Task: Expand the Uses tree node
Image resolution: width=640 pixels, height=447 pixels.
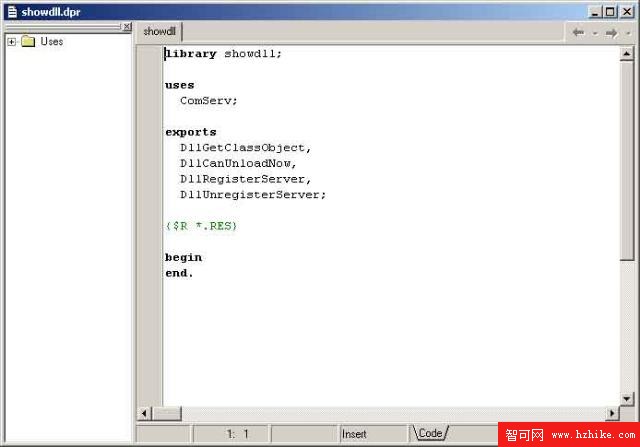Action: coord(11,42)
